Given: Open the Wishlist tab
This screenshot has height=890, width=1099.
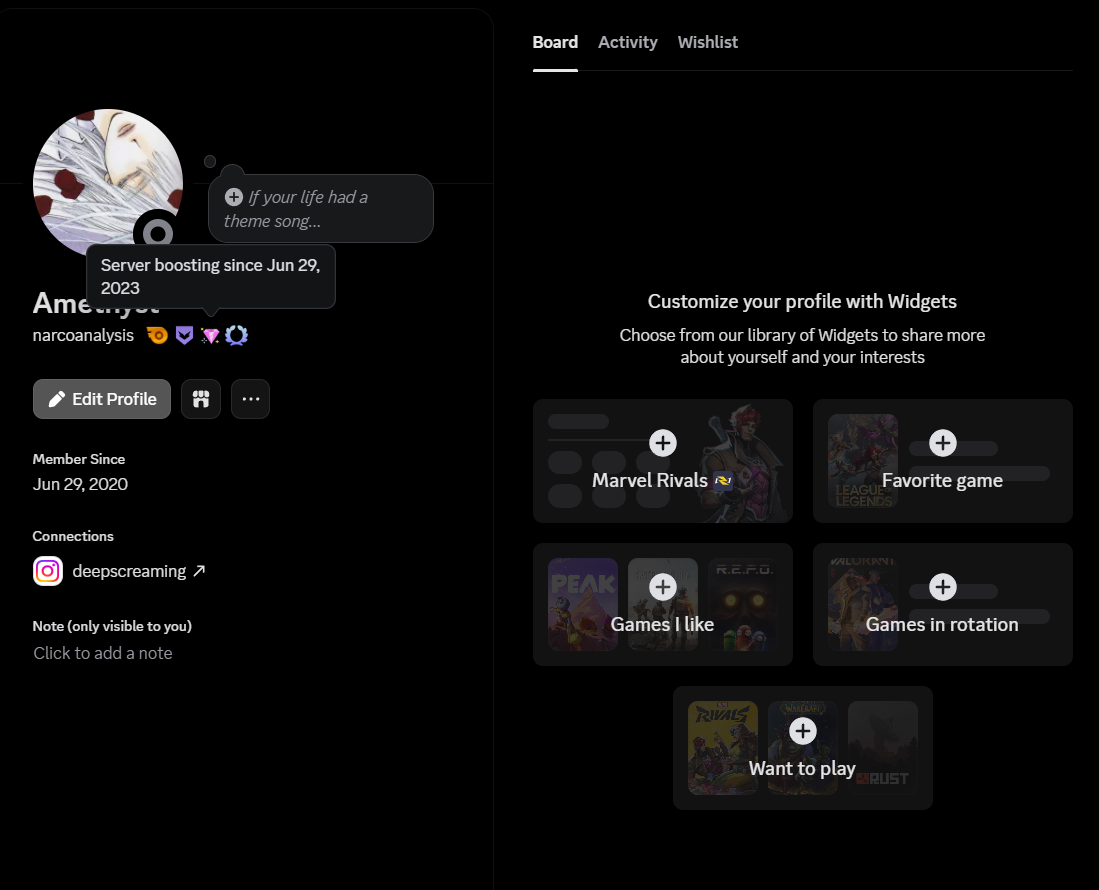Looking at the screenshot, I should (x=707, y=42).
